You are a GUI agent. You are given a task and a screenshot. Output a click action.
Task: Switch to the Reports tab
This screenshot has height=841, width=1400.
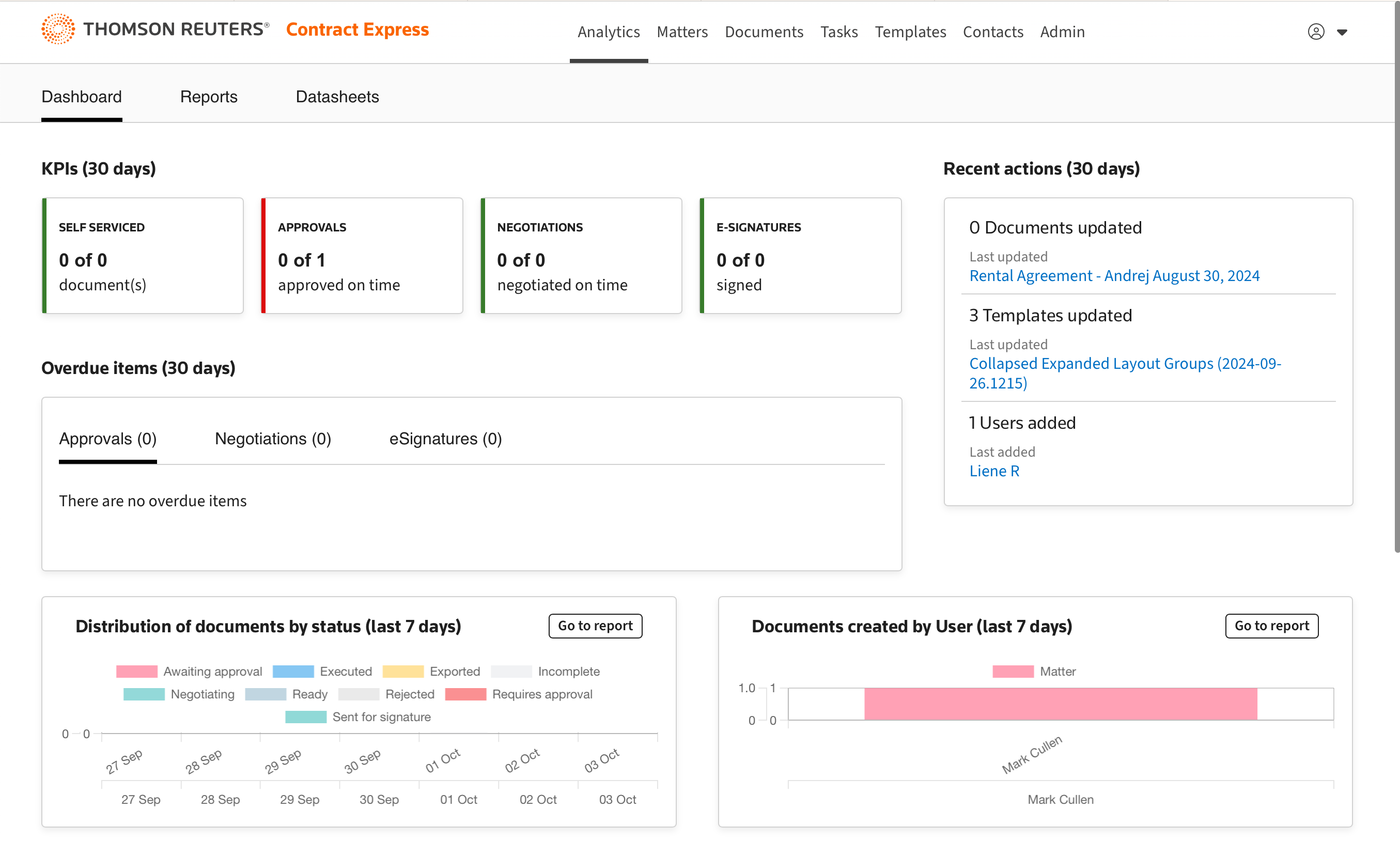click(x=209, y=97)
